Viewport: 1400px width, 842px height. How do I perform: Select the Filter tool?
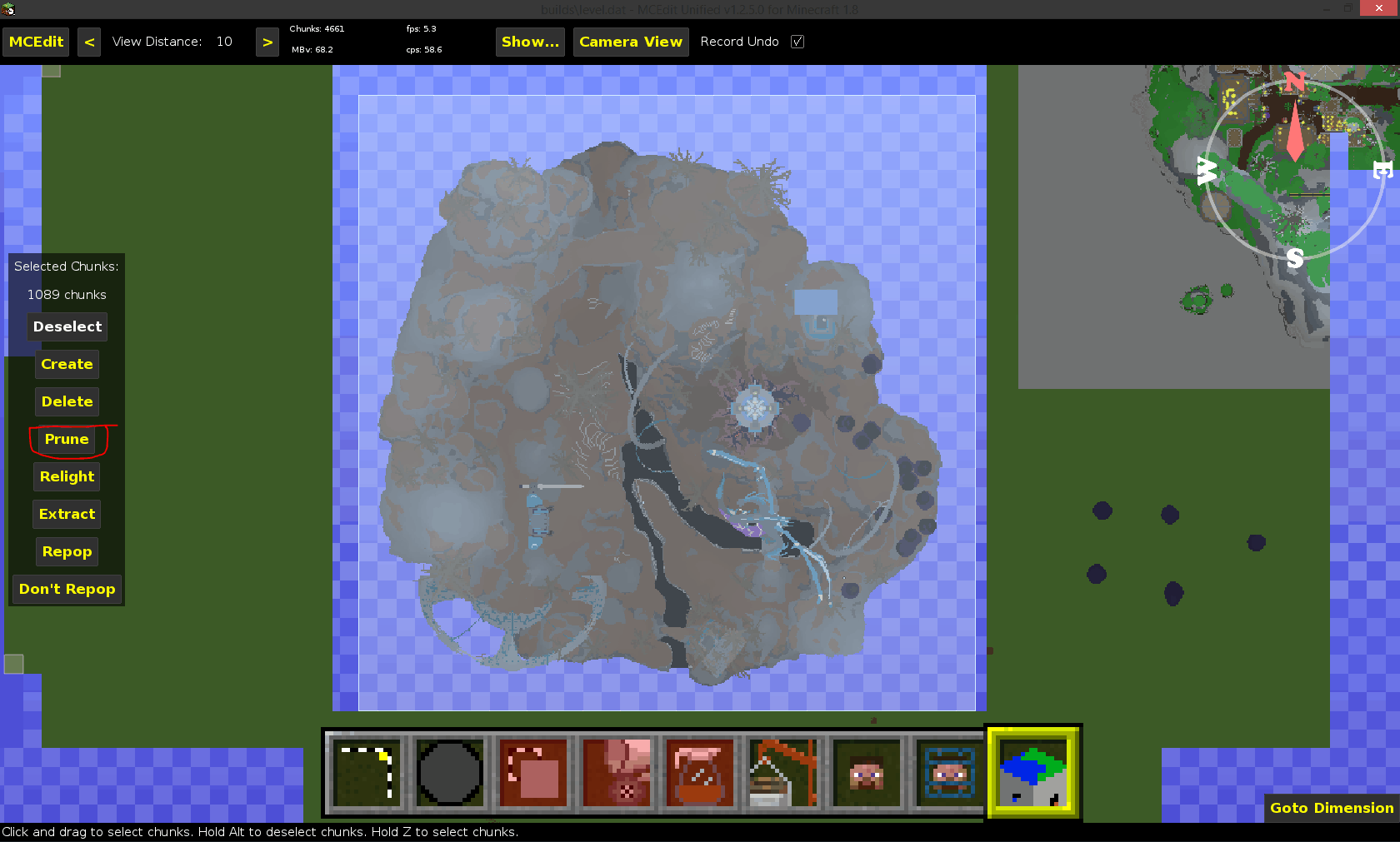click(700, 773)
